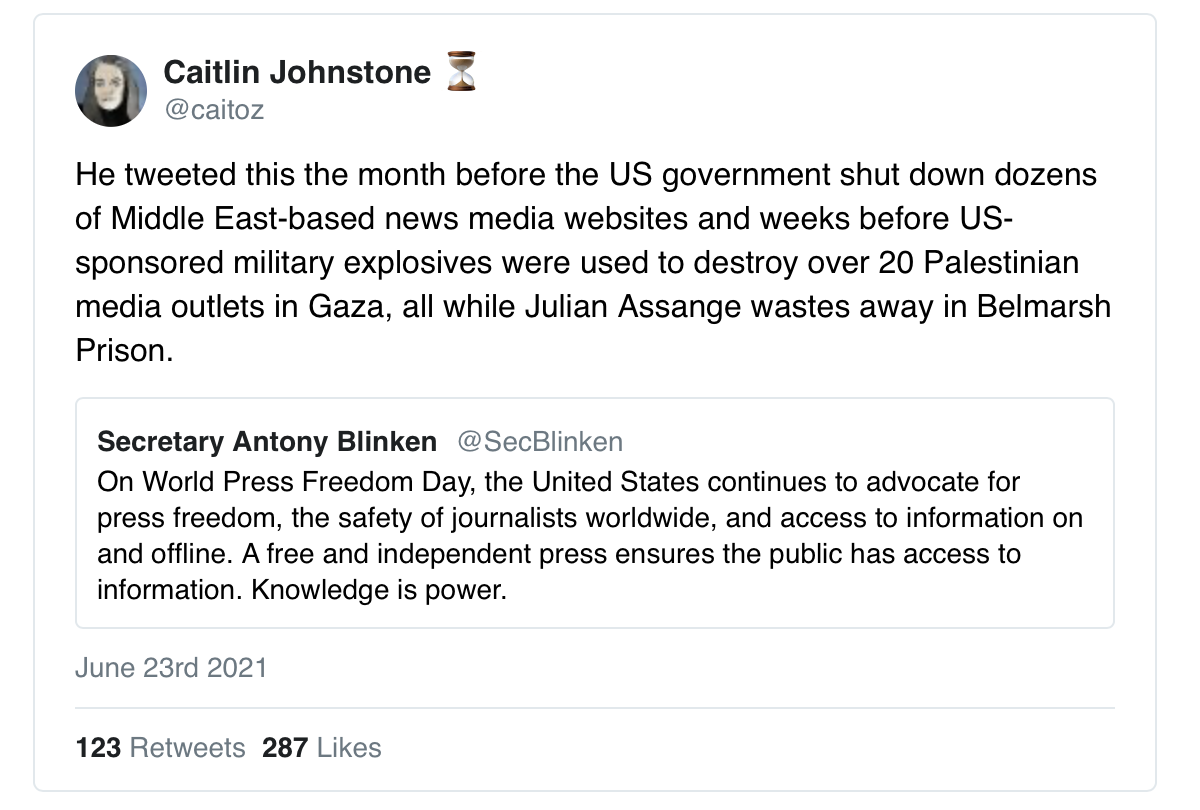The height and width of the screenshot is (810, 1200).
Task: Click the 287 like count number
Action: (285, 747)
